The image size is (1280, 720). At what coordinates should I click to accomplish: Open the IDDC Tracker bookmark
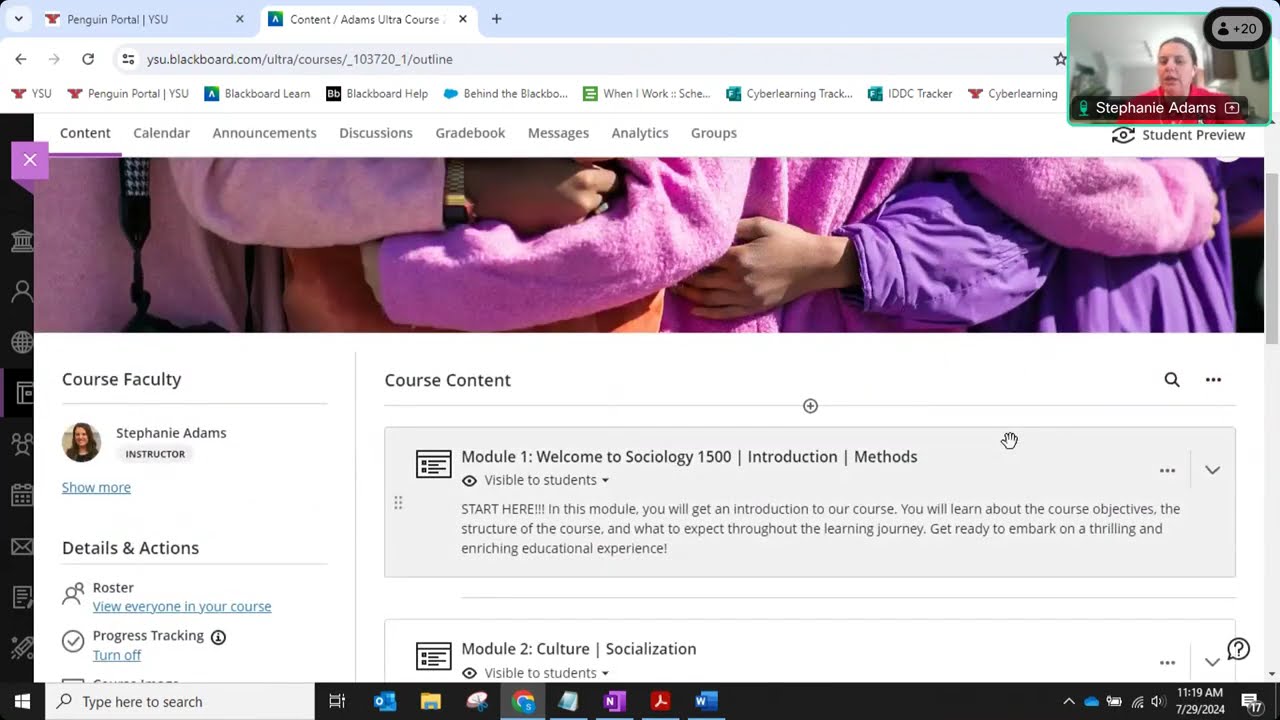pos(910,94)
